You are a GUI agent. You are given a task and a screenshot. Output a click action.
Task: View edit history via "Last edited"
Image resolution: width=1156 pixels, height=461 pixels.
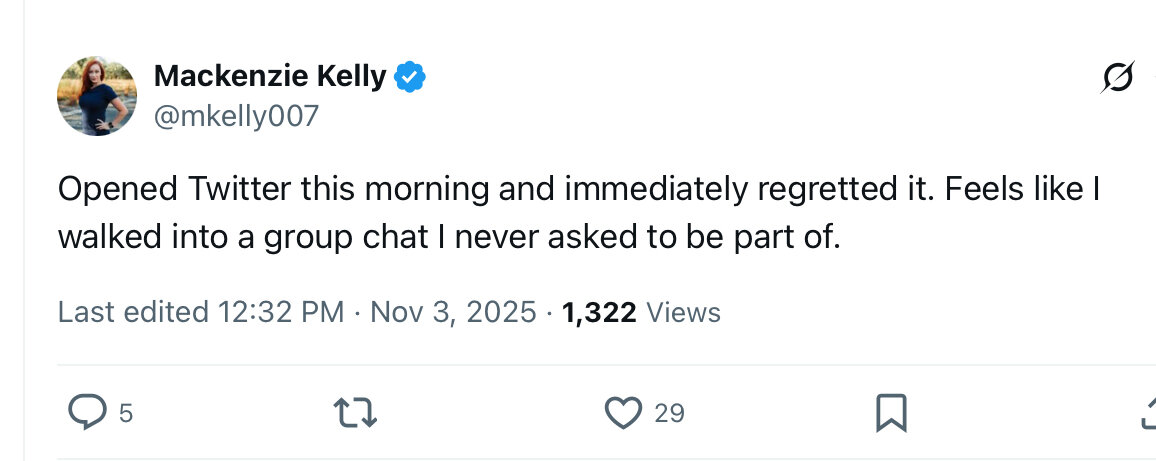click(x=133, y=312)
